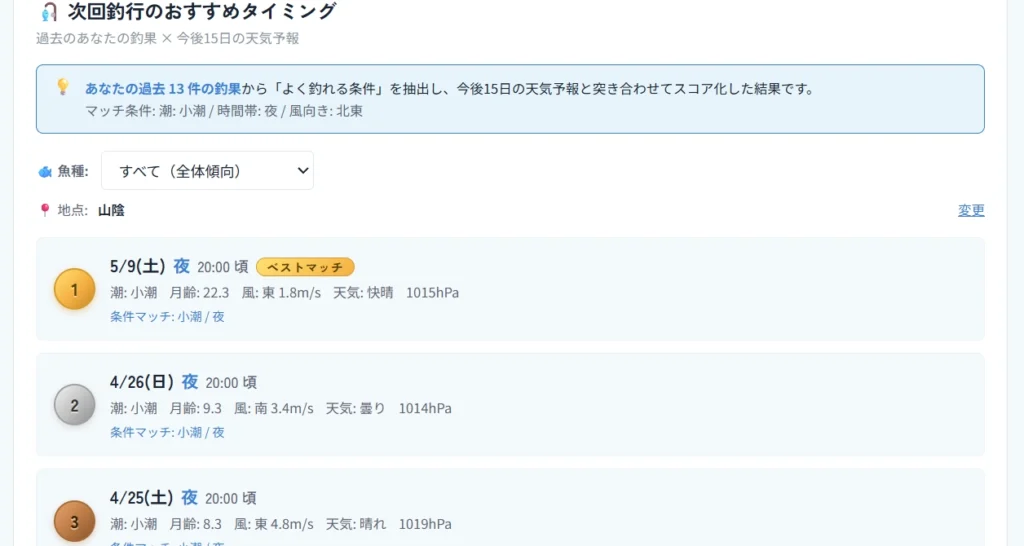Click 条件マッチ: 小潮 / 夜 under 4/26
The height and width of the screenshot is (546, 1024).
click(x=167, y=432)
